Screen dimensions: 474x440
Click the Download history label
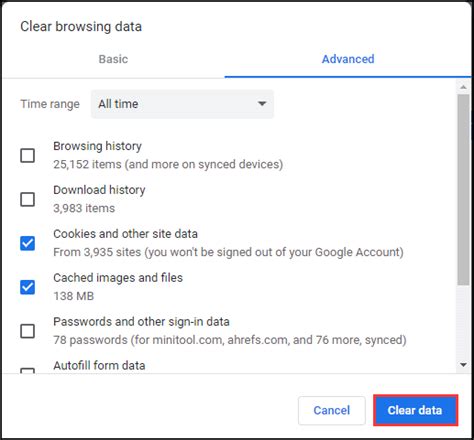tap(99, 190)
